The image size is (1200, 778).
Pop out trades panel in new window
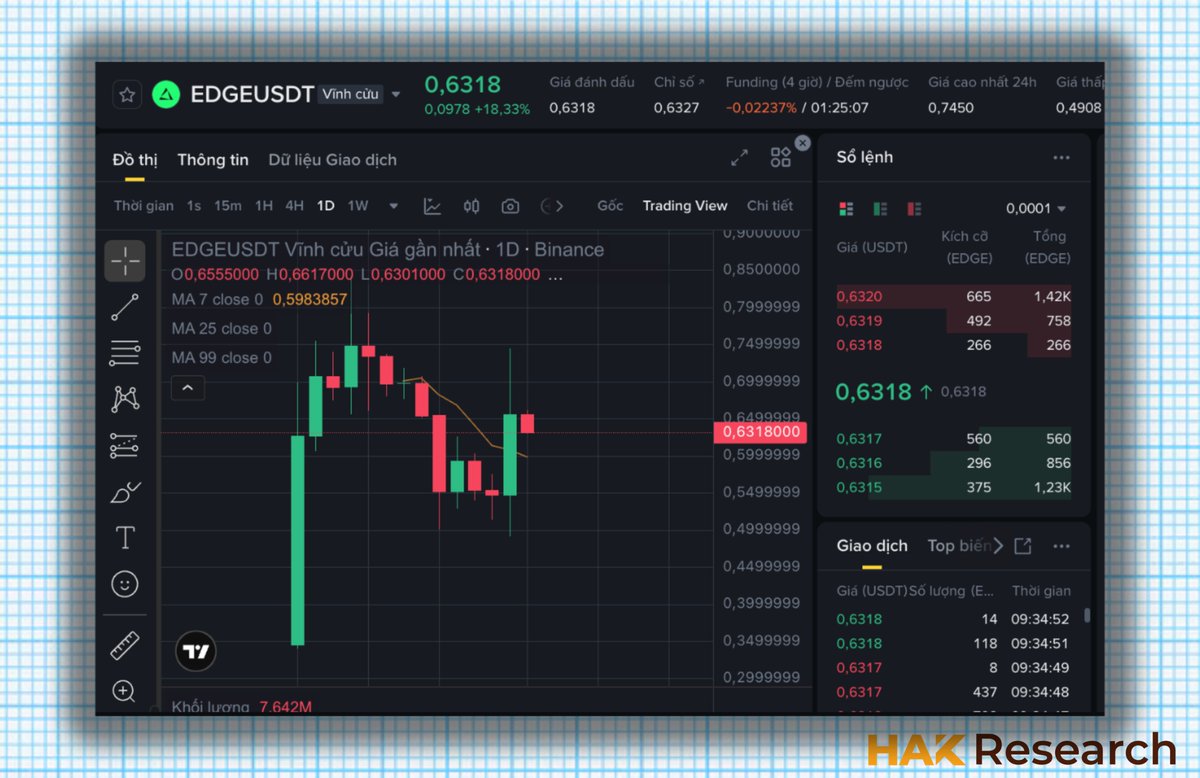click(x=1022, y=546)
